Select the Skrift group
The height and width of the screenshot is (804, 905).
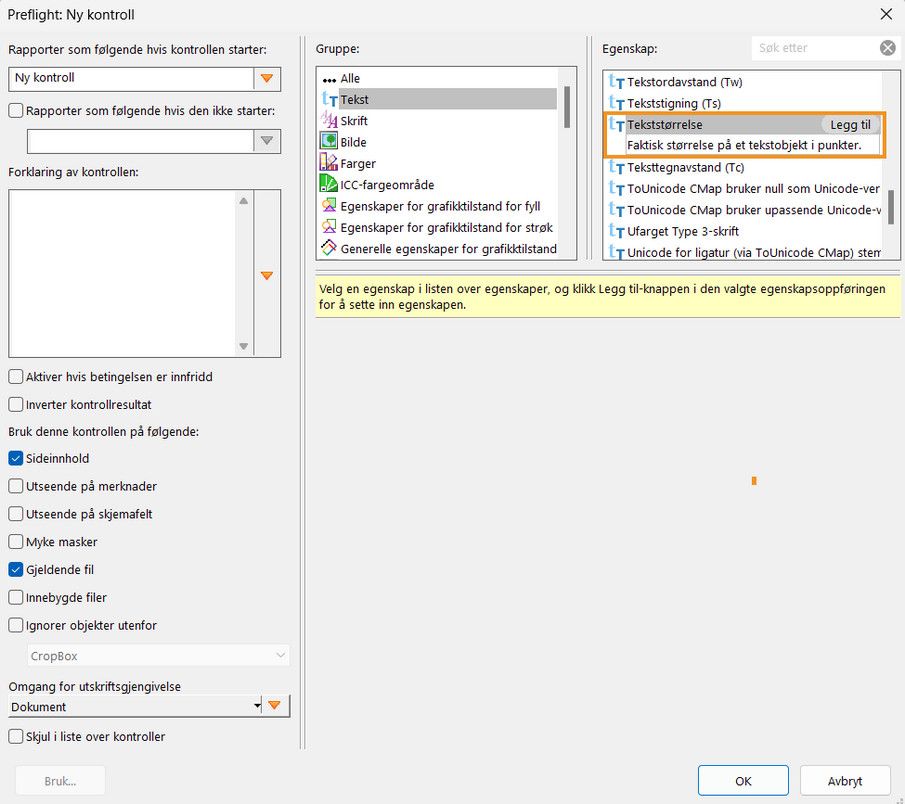click(x=354, y=121)
